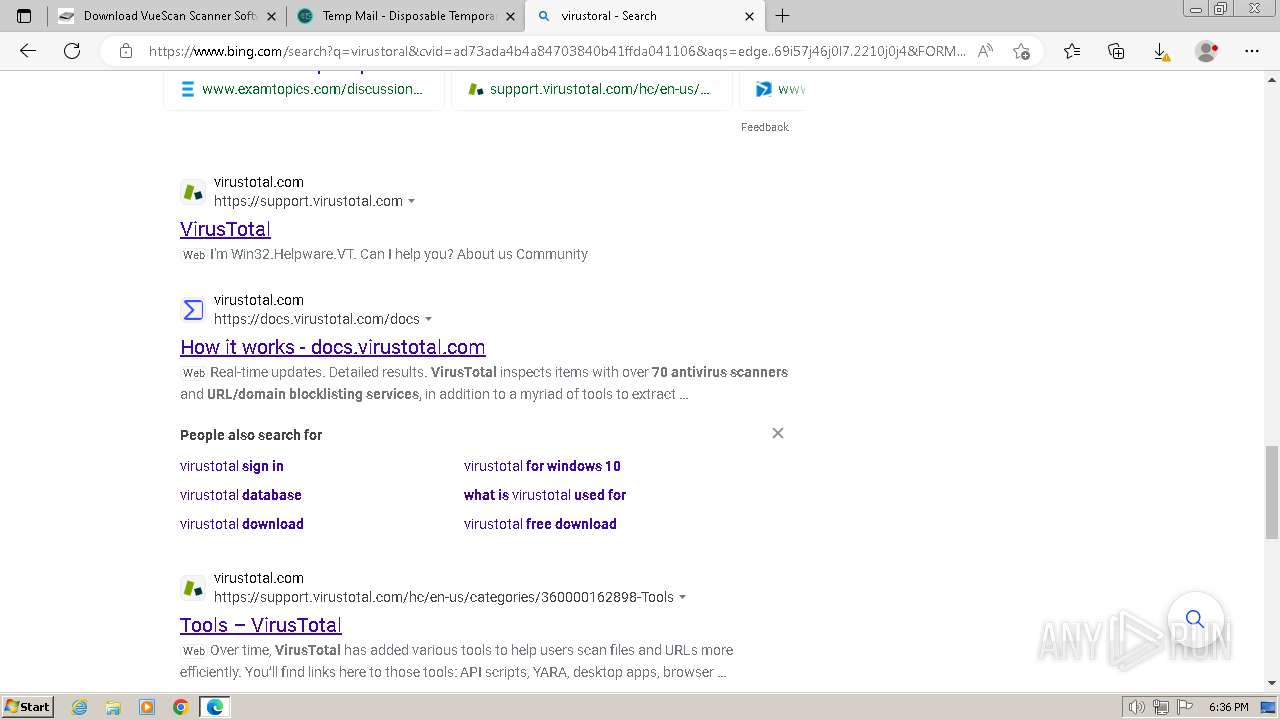The image size is (1280, 720).
Task: Expand dropdown next to support.virustotal.com URL
Action: pyautogui.click(x=412, y=201)
